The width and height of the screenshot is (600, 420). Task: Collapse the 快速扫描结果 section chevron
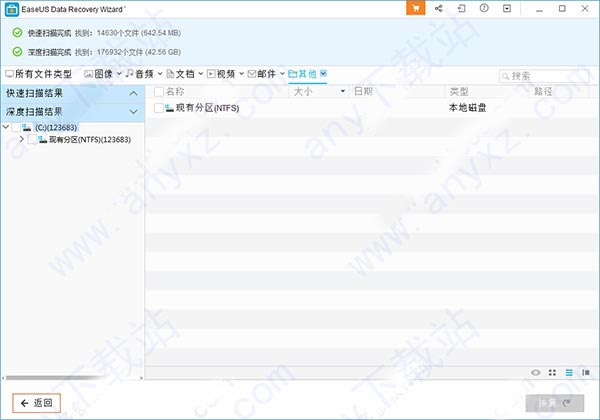tap(133, 93)
